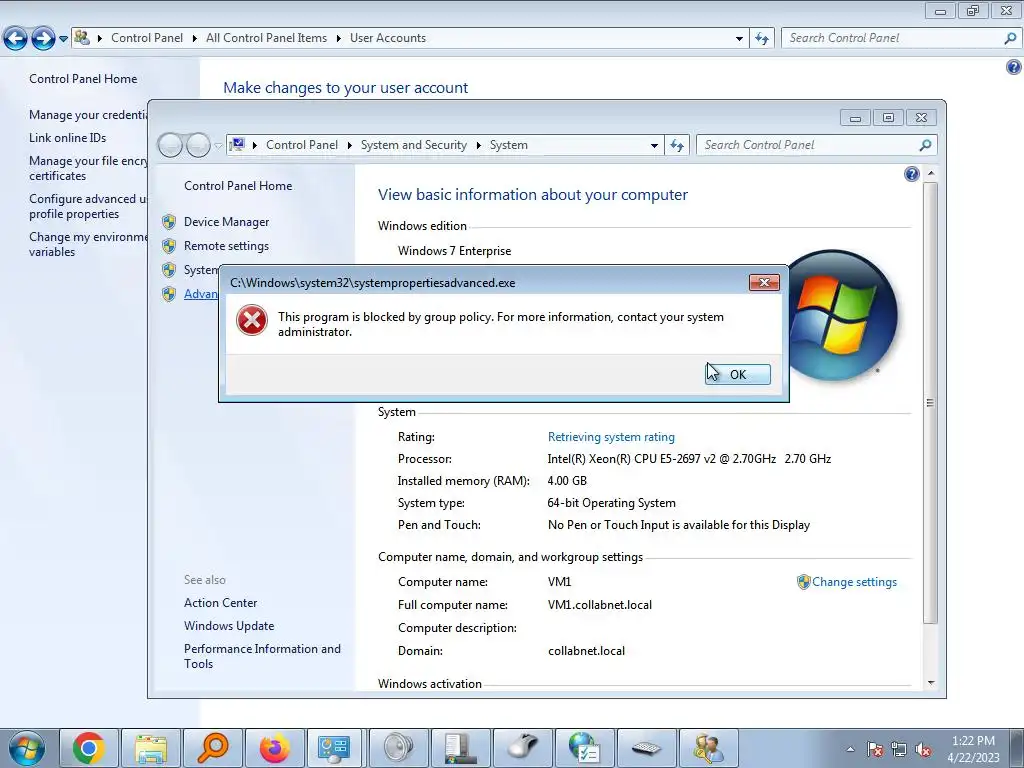The height and width of the screenshot is (768, 1024).
Task: Open the System window address history dropdown
Action: pos(654,146)
